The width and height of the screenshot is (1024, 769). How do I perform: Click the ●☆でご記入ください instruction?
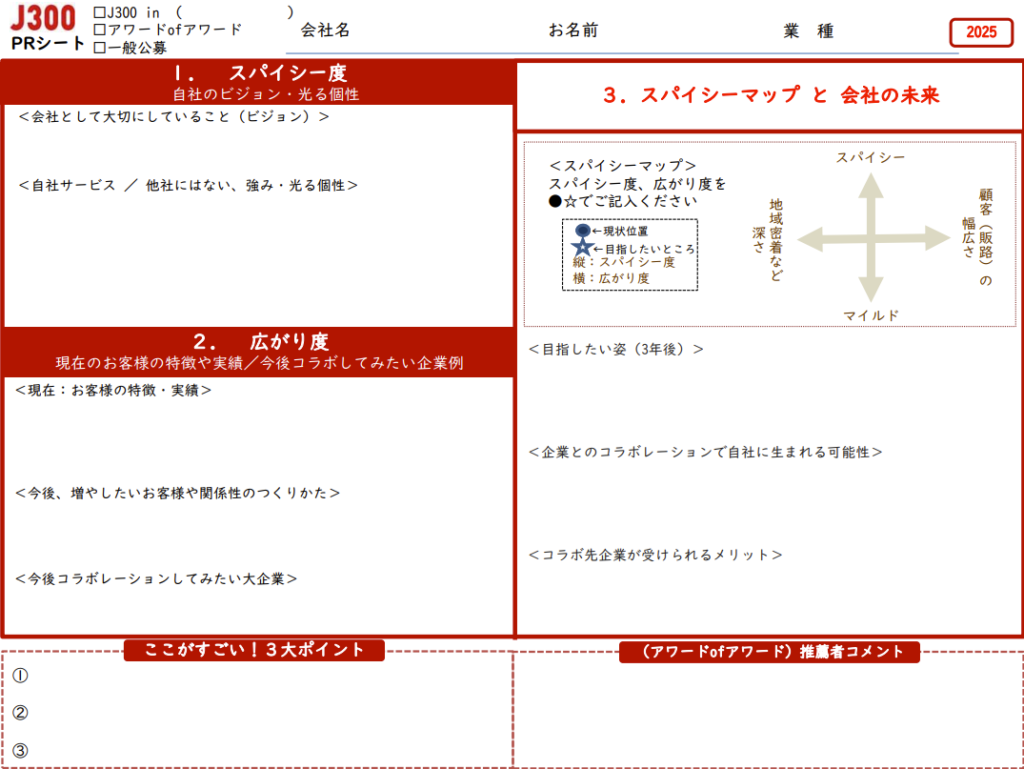tap(623, 201)
